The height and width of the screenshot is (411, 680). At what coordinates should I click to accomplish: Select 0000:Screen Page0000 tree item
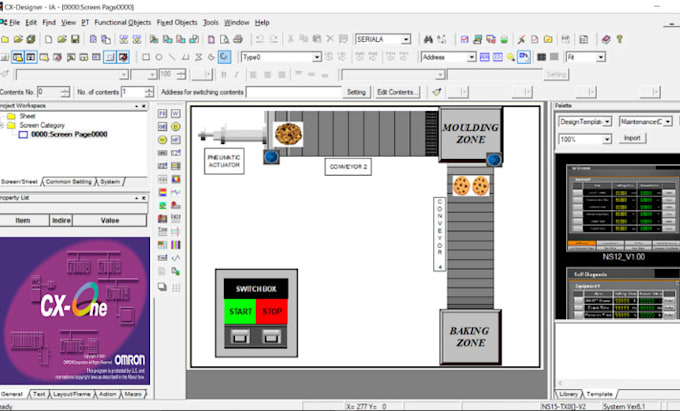(69, 134)
